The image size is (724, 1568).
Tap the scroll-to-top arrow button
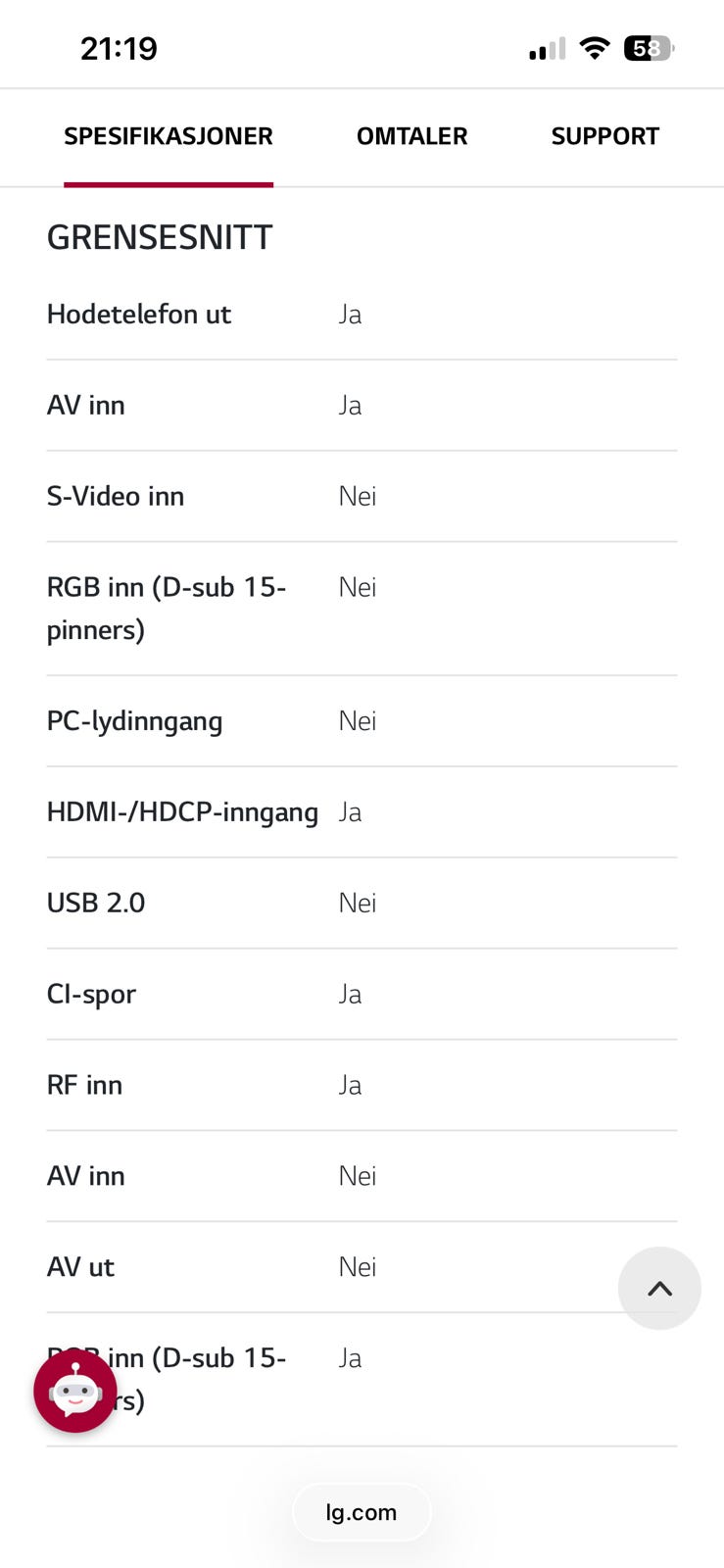tap(659, 1288)
